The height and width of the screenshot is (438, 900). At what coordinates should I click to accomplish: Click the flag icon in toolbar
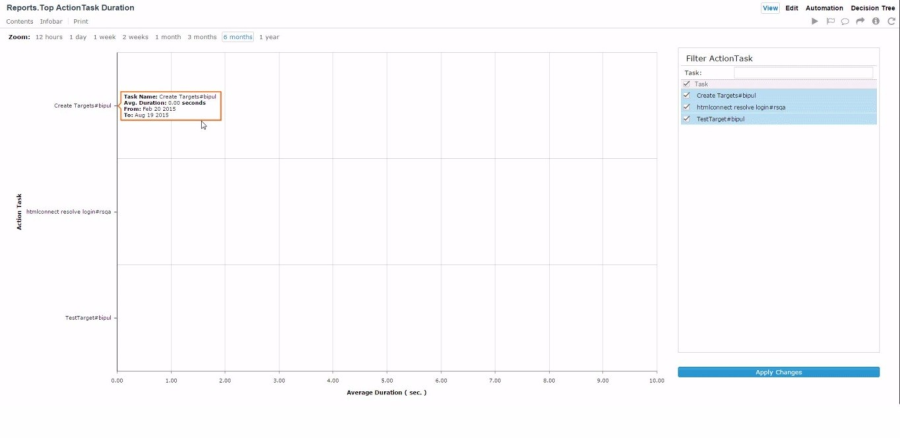click(x=830, y=21)
